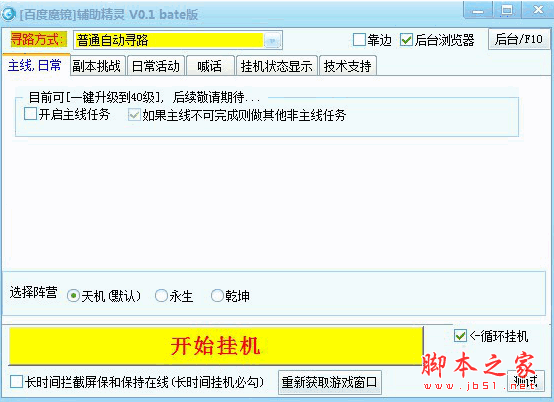Click the yellow 开始挂机 button
The width and height of the screenshot is (554, 402).
pyautogui.click(x=216, y=345)
